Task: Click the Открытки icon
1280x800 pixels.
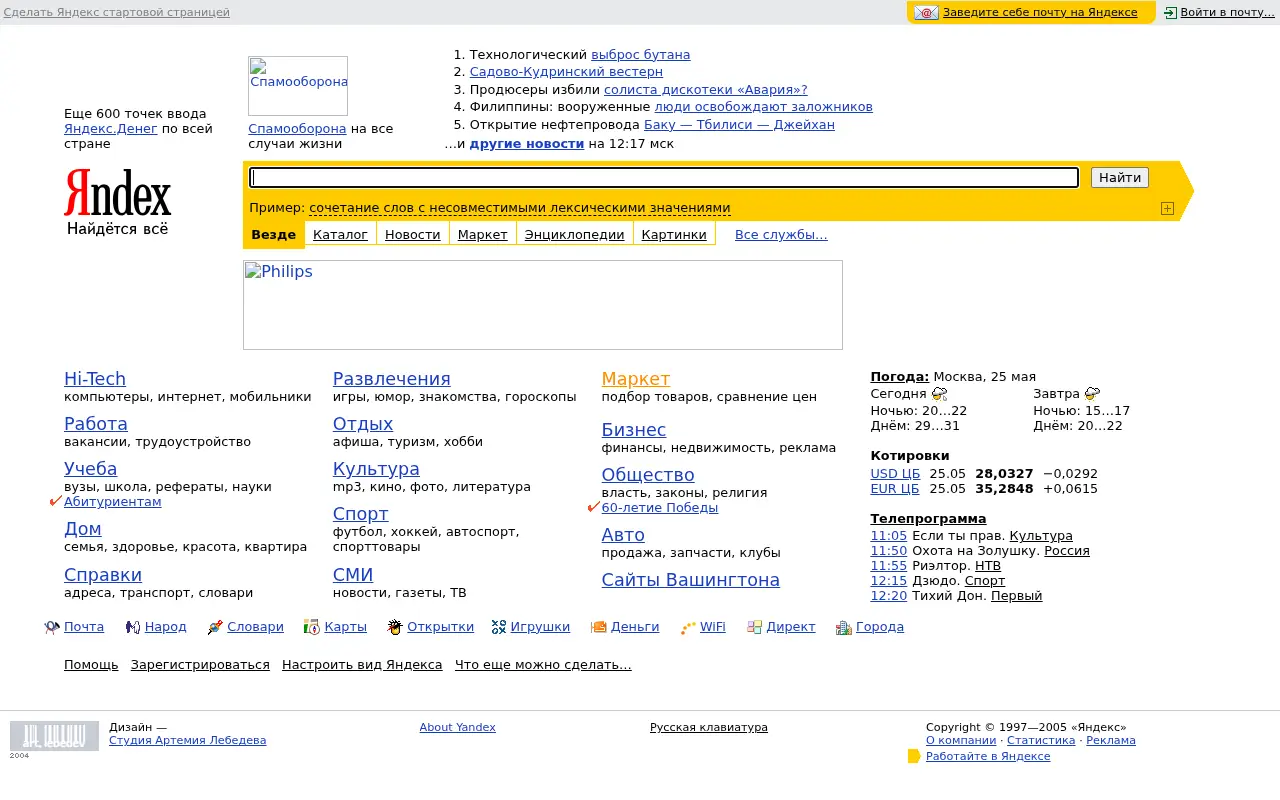Action: [x=395, y=627]
